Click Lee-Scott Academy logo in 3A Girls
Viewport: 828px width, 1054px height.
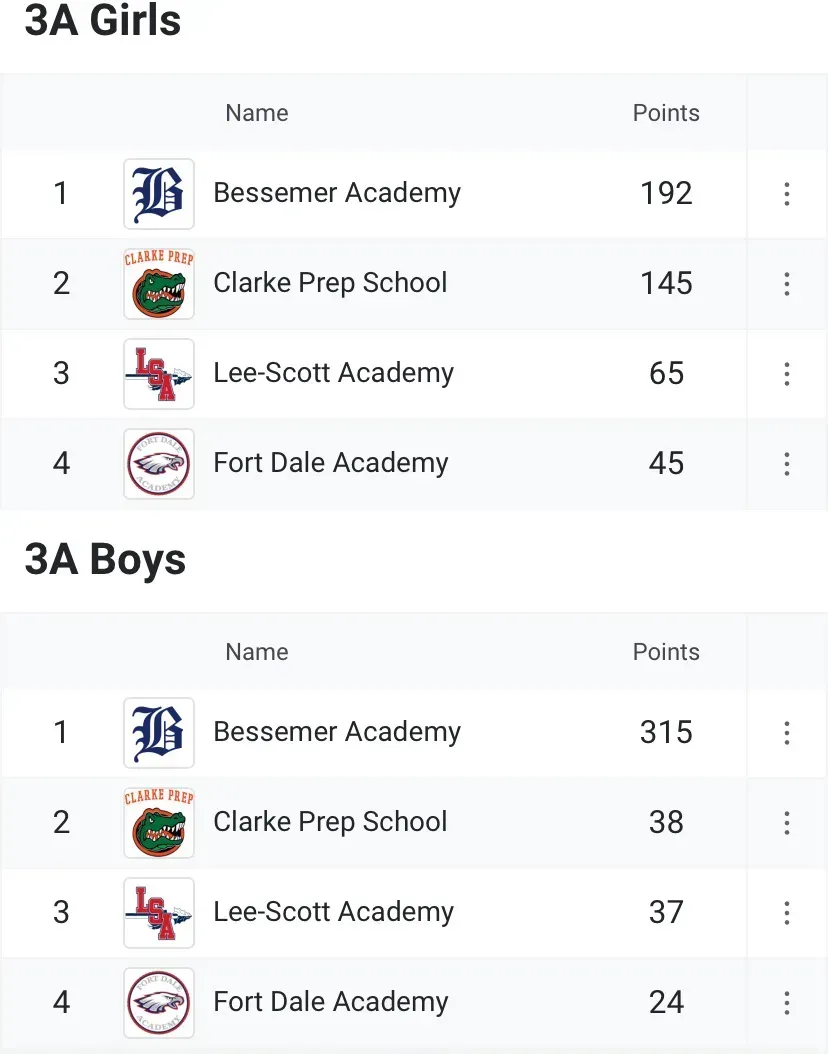coord(159,374)
